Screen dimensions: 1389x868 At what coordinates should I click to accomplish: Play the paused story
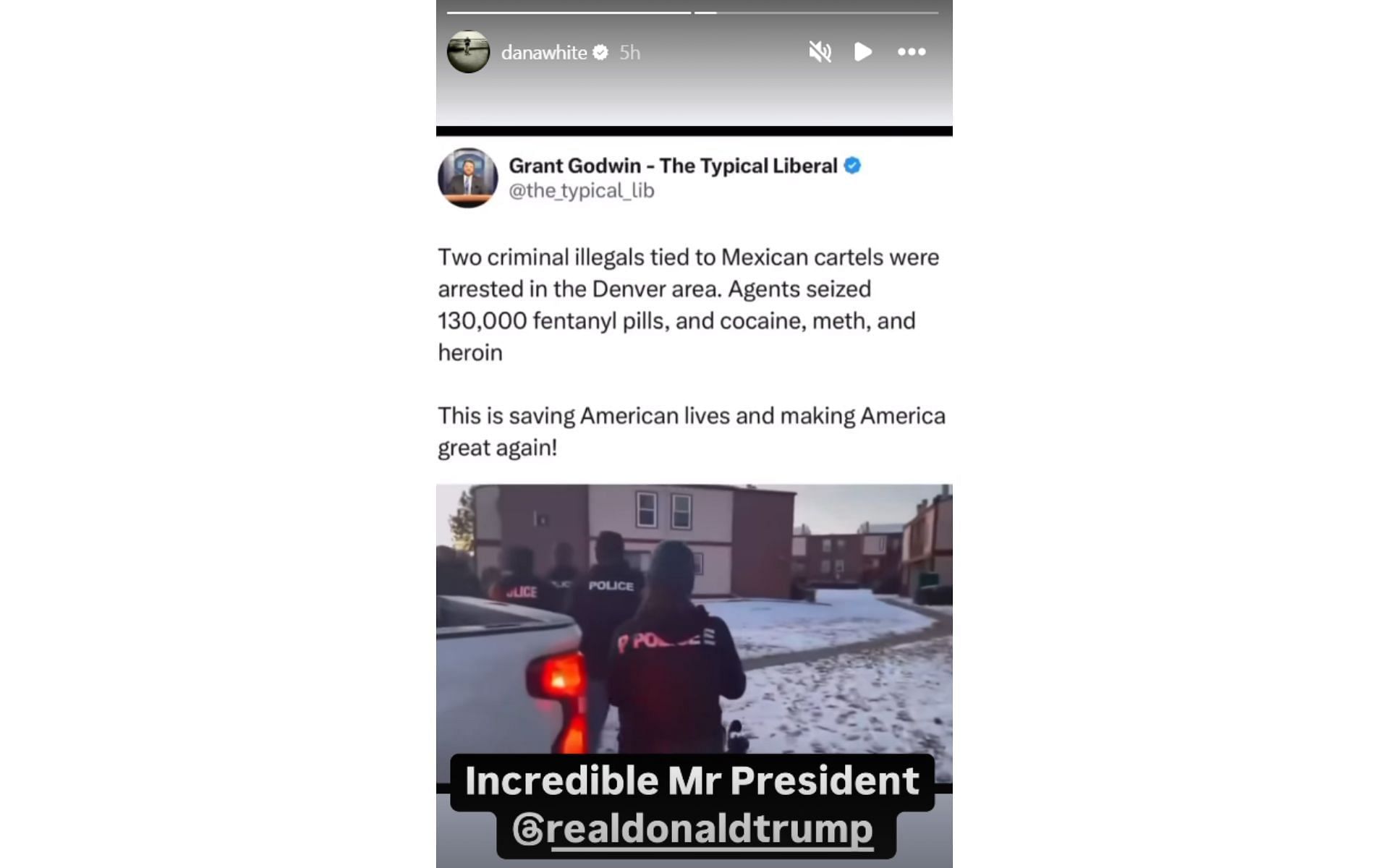[862, 52]
